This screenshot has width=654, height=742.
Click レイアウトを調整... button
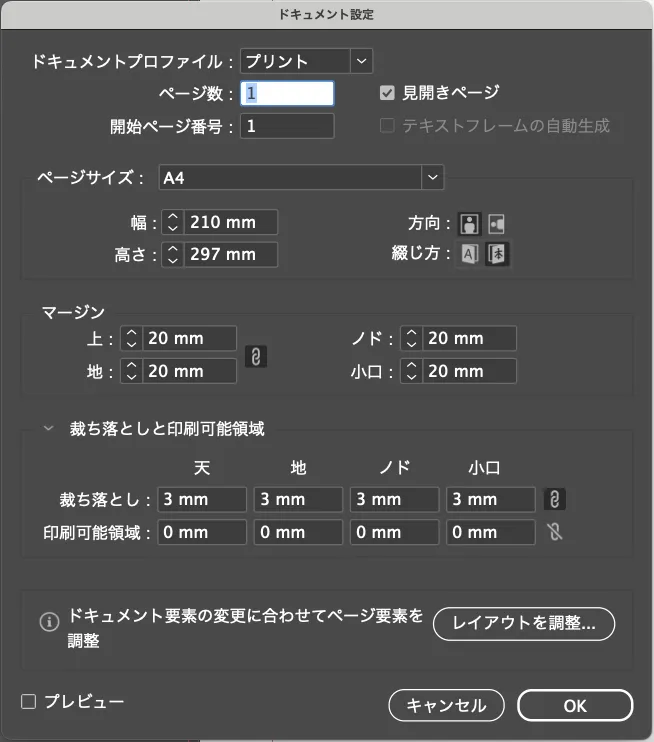[x=524, y=624]
